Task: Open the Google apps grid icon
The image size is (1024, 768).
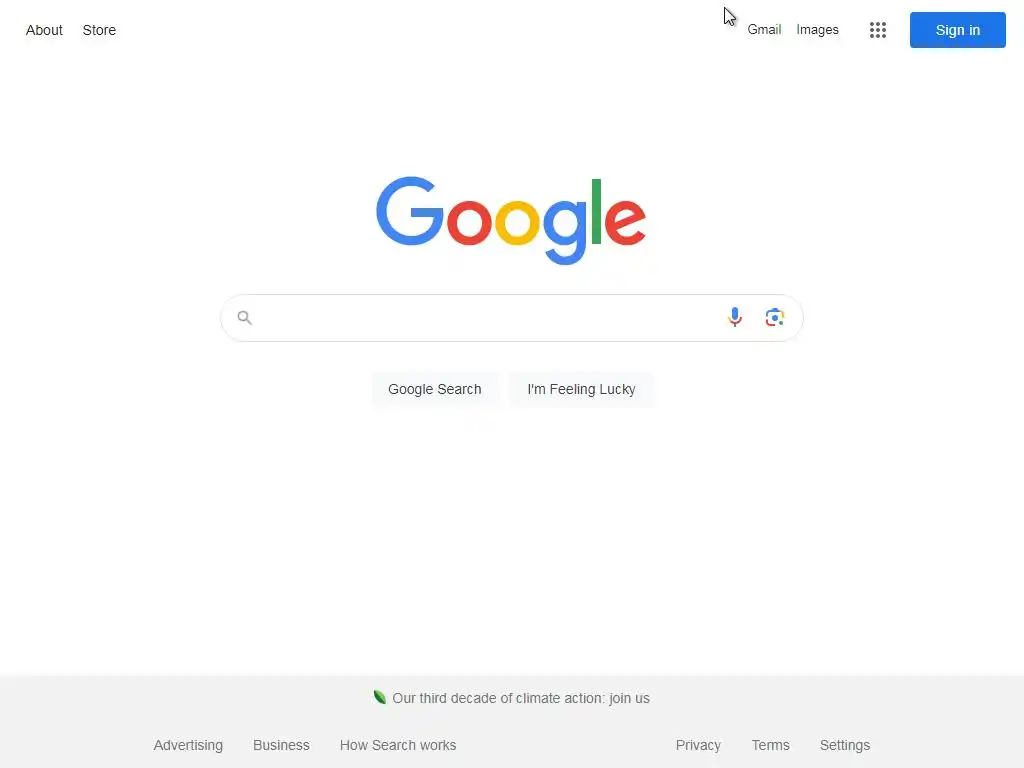Action: [x=878, y=30]
